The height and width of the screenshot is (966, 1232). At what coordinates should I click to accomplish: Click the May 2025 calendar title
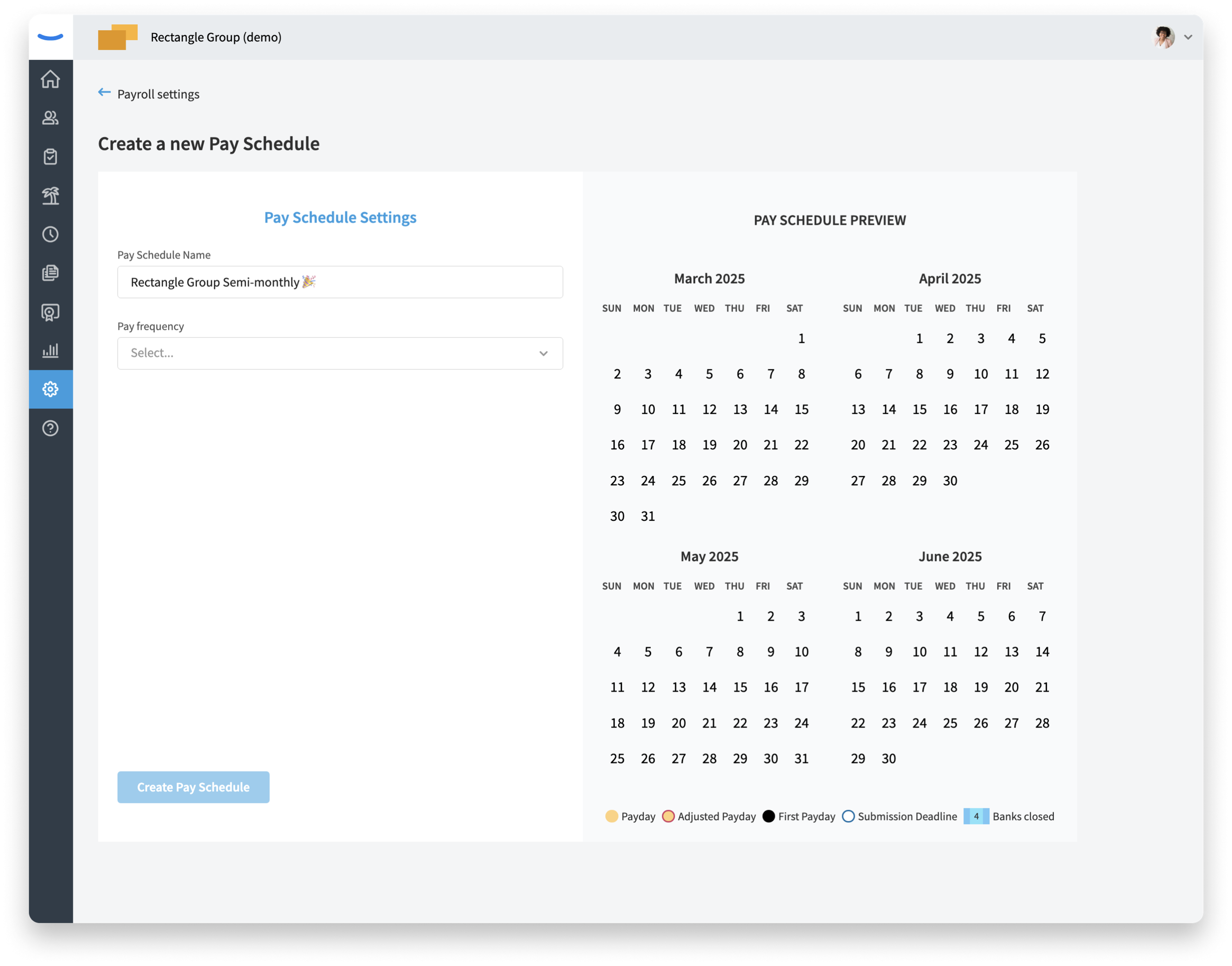(x=709, y=557)
